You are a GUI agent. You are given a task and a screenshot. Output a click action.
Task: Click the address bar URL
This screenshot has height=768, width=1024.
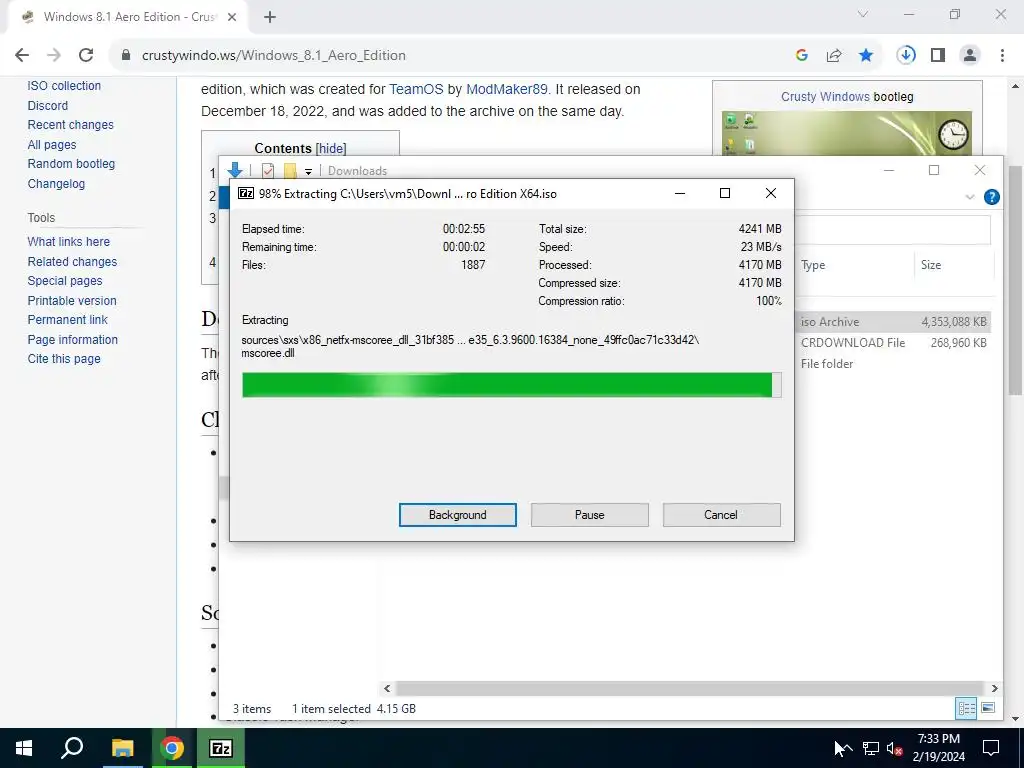[x=274, y=56]
